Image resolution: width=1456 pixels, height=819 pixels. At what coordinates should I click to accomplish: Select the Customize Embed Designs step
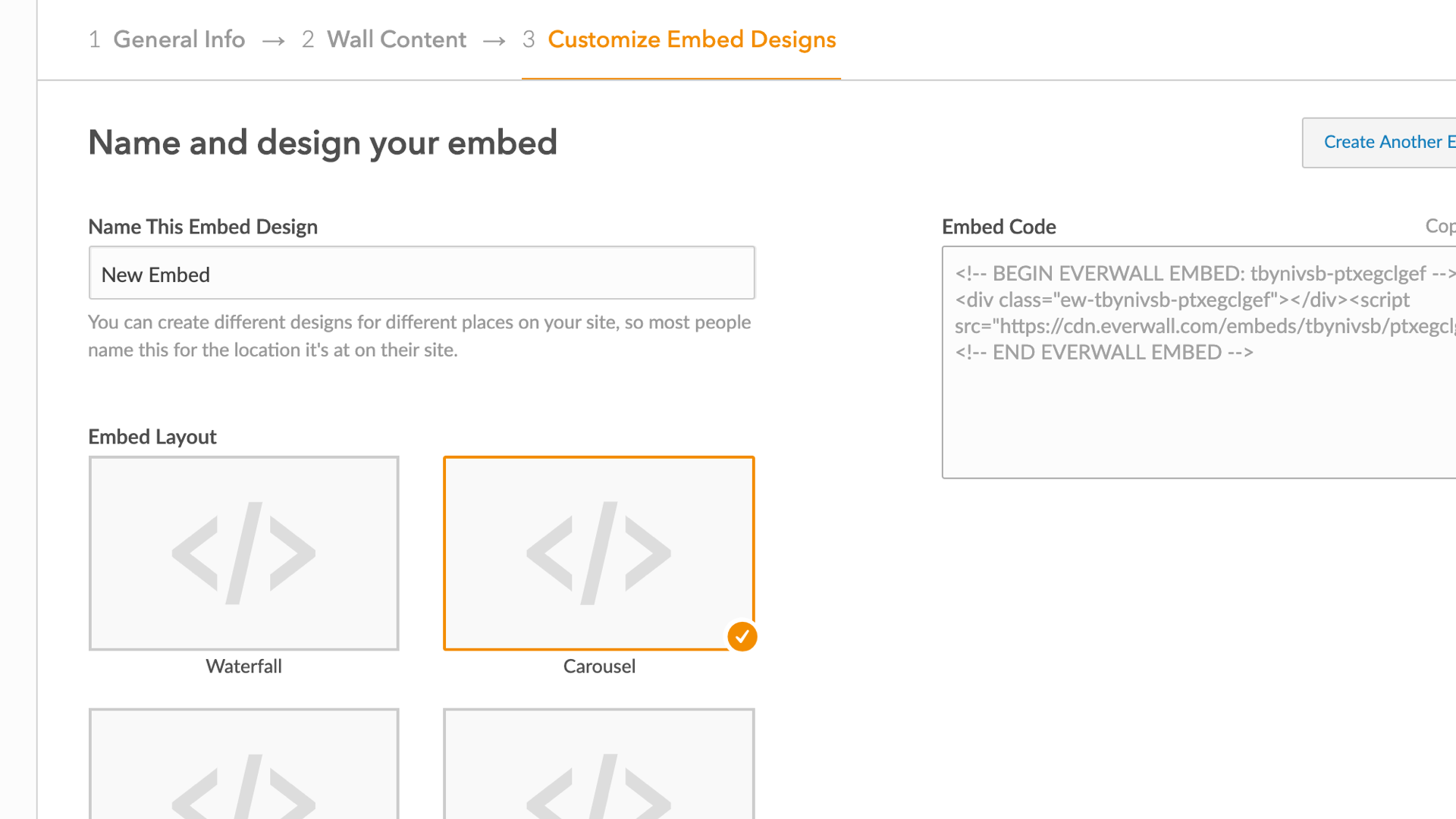point(679,39)
